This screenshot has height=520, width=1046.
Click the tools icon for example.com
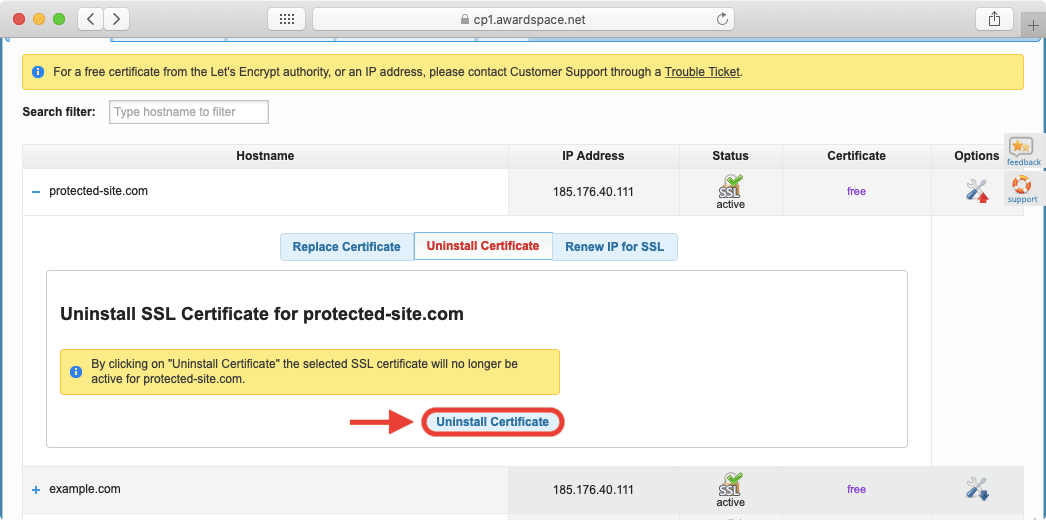click(x=977, y=489)
